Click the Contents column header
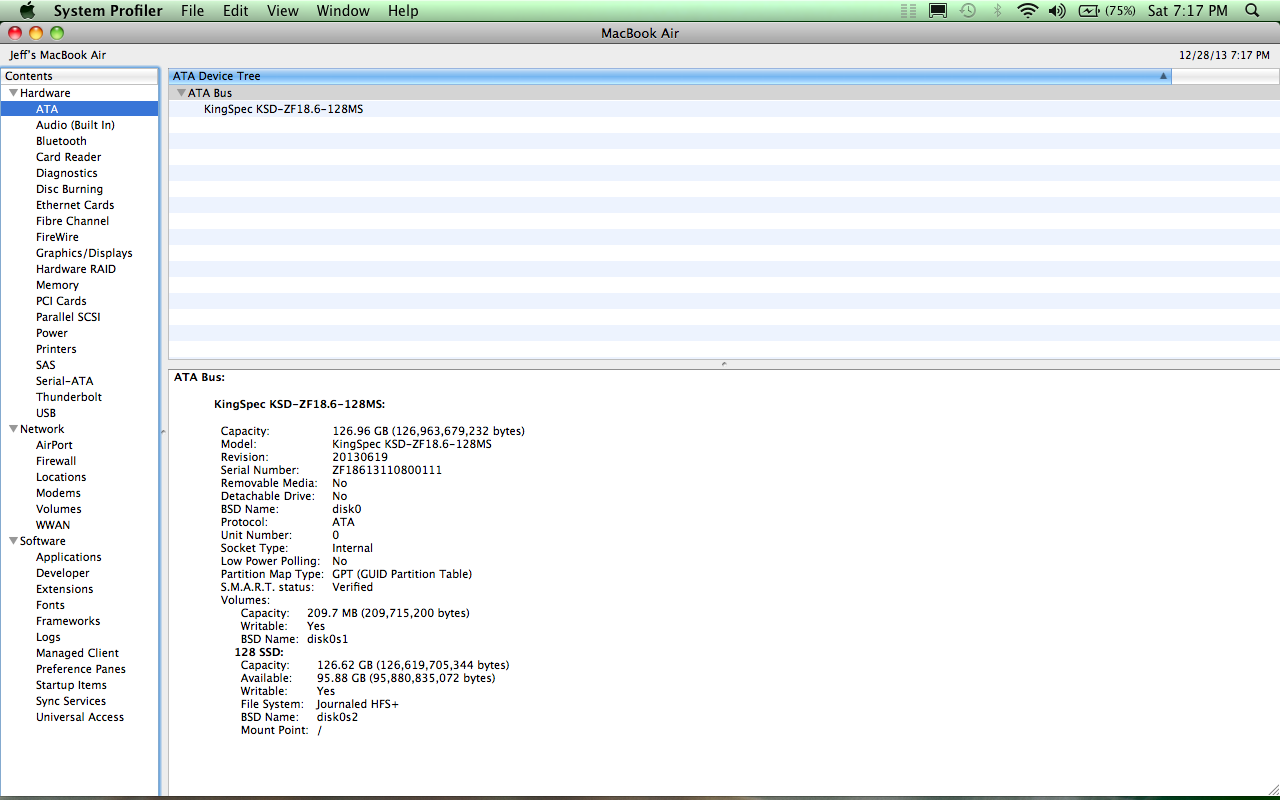Image resolution: width=1280 pixels, height=800 pixels. (80, 76)
